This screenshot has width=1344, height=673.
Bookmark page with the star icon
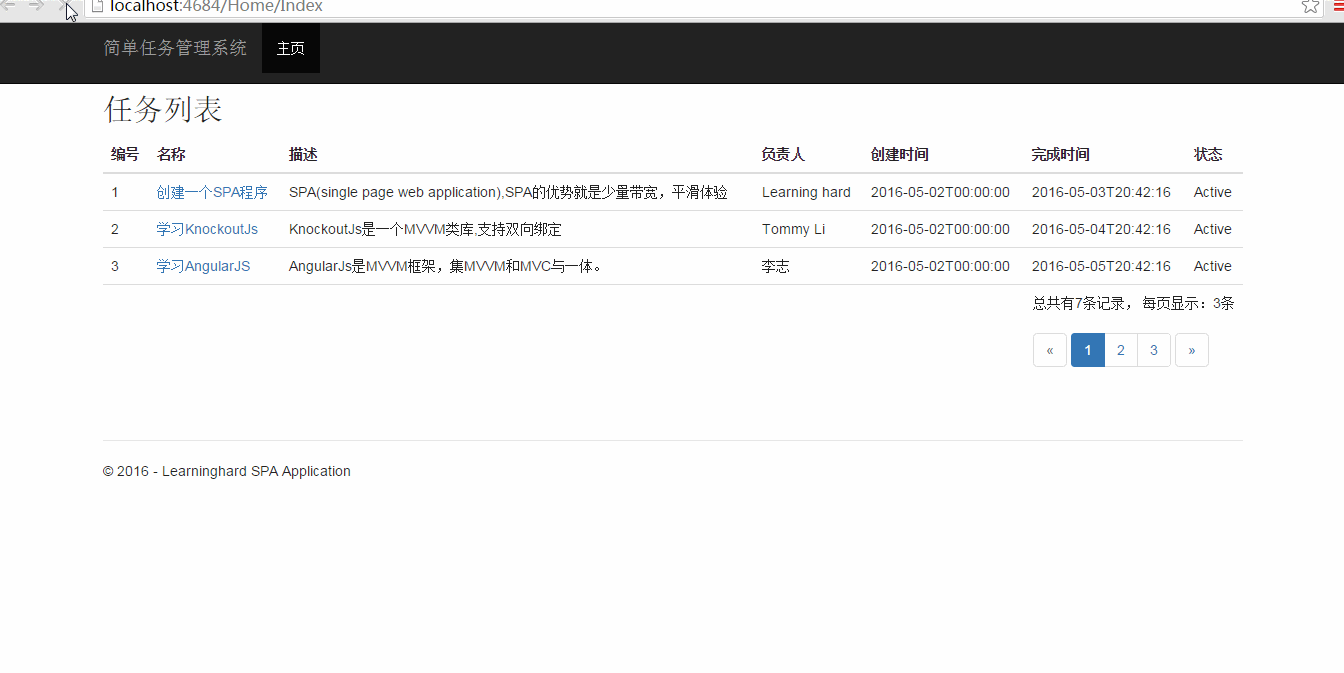(1310, 6)
